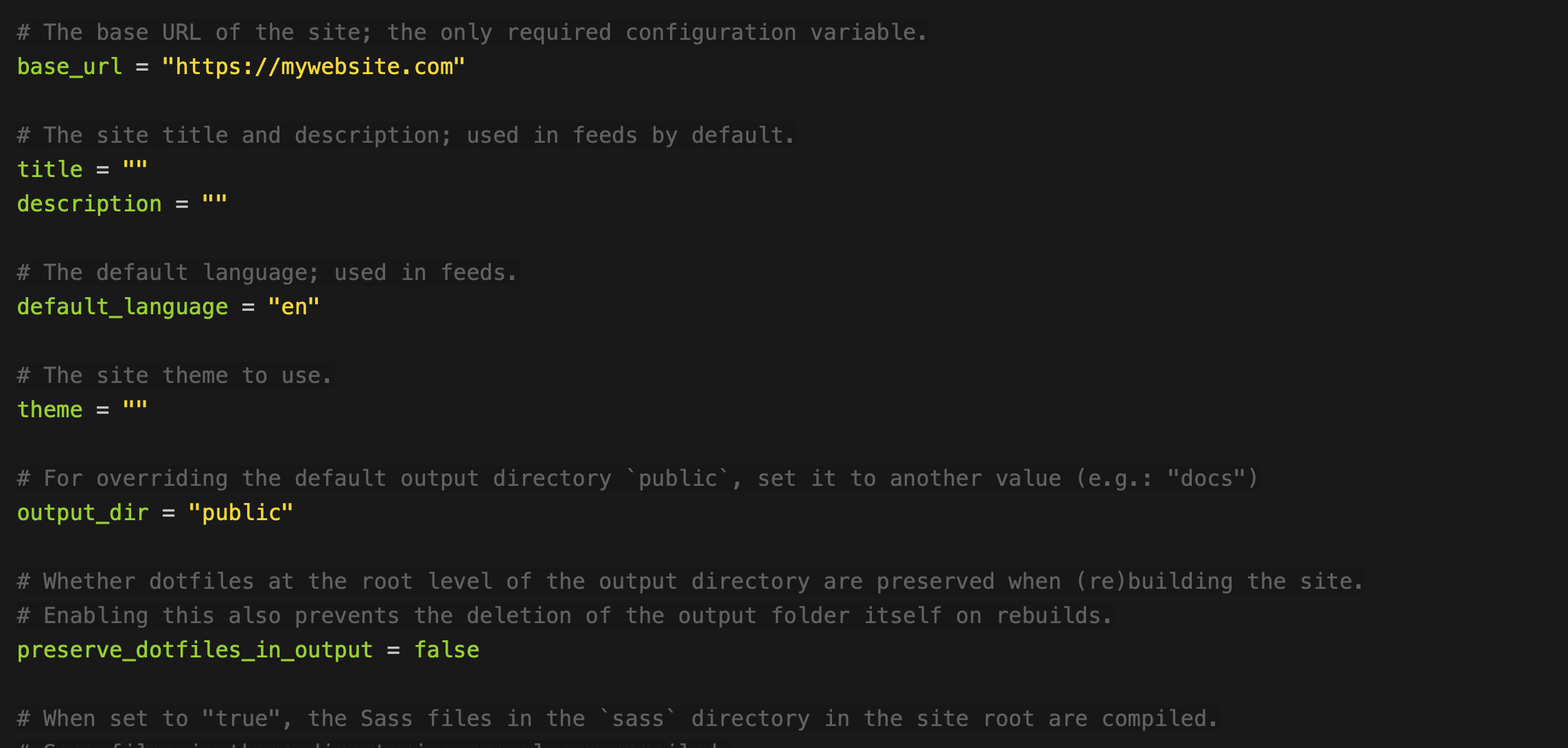The width and height of the screenshot is (1568, 748).
Task: Place cursor in empty description string
Action: click(214, 203)
